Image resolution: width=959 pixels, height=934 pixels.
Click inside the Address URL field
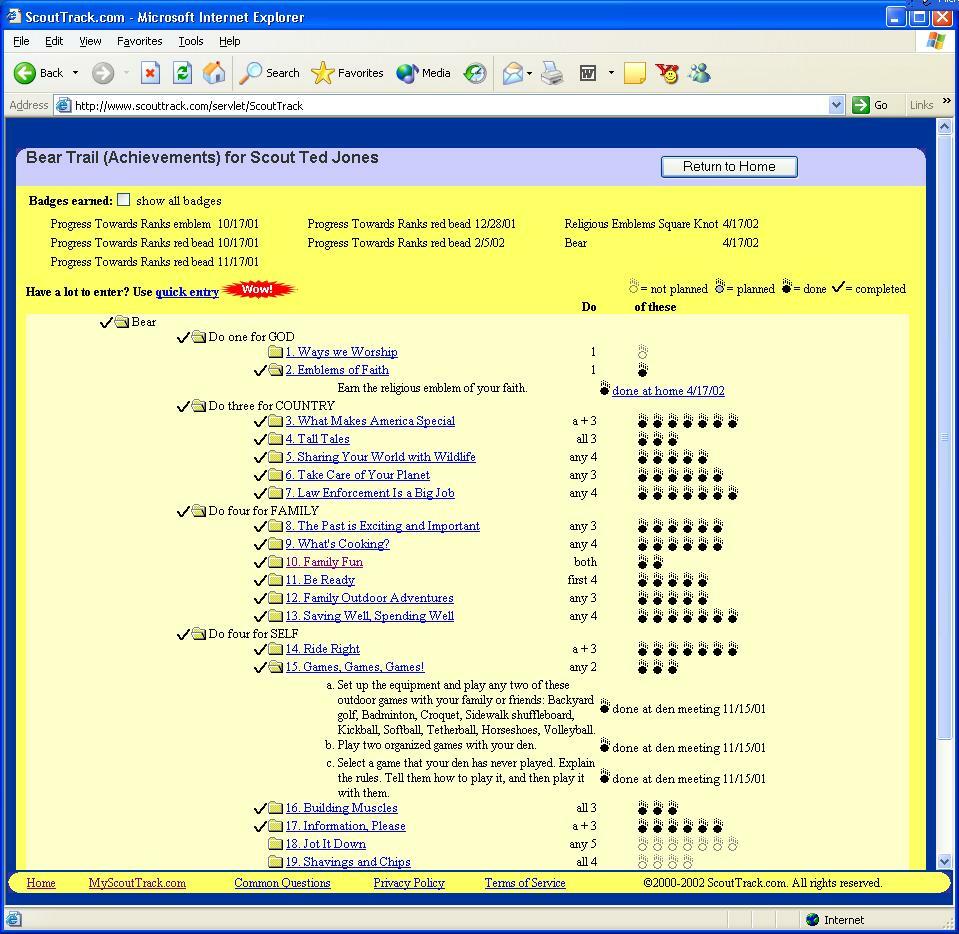pos(450,105)
